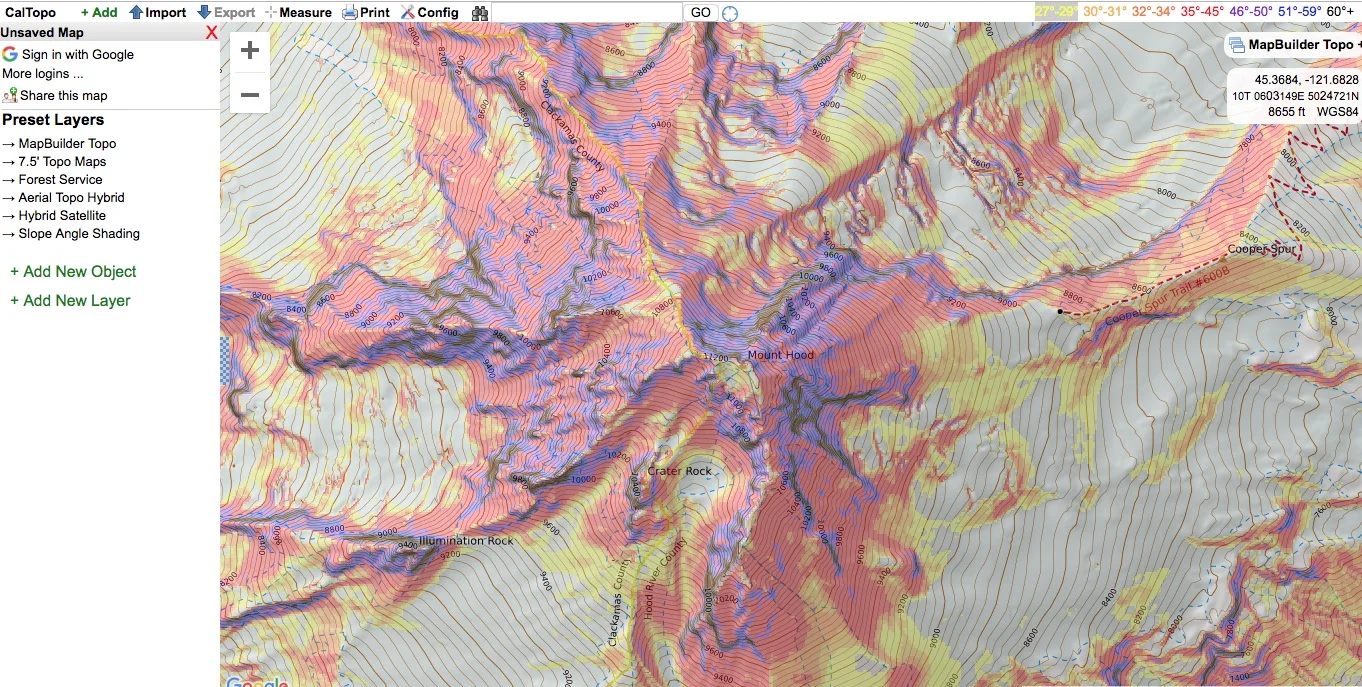Click the 32°-34° slope legend swatch
The width and height of the screenshot is (1362, 687).
[1153, 12]
